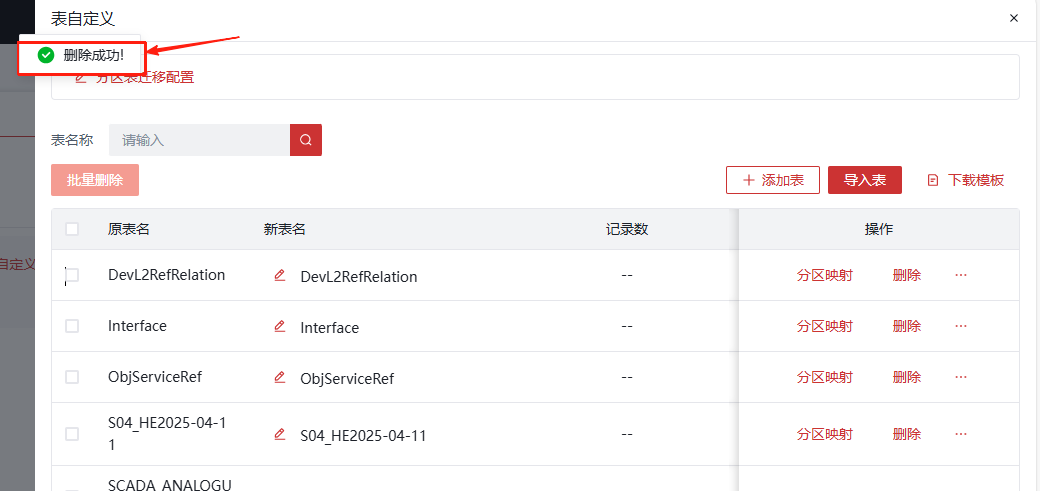Click 导入表 import button
Viewport: 1040px width, 491px height.
[x=864, y=180]
